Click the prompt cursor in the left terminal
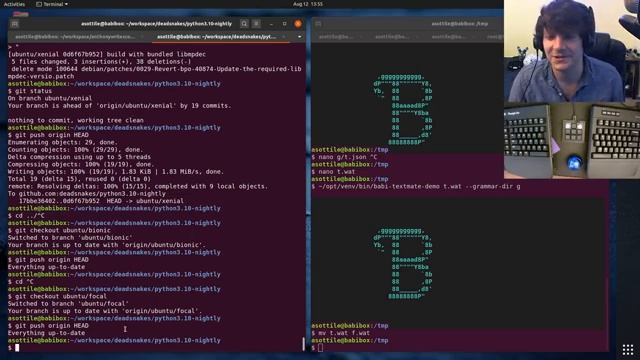Screen dimensions: 640x360 [x=17, y=348]
